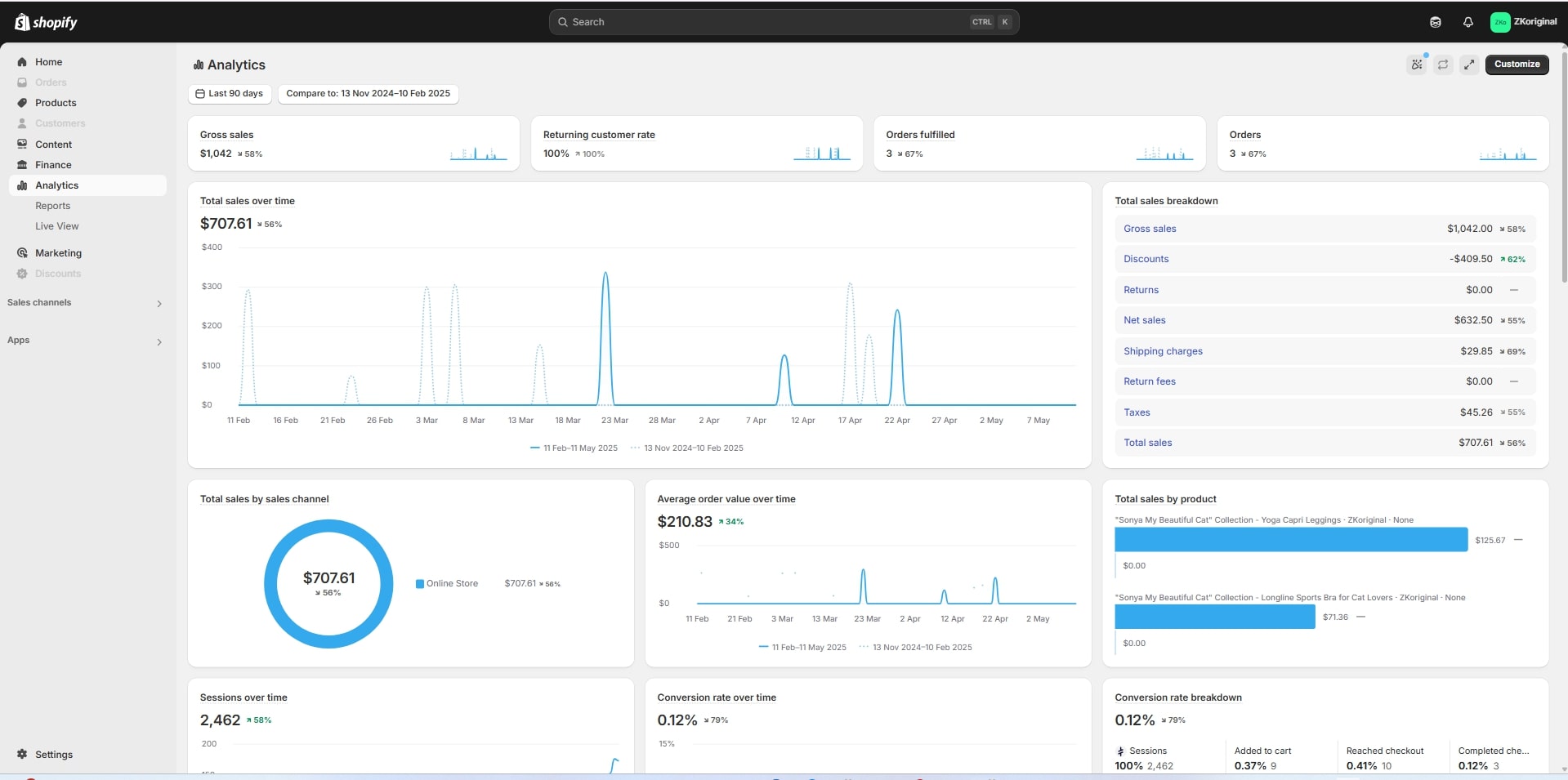The width and height of the screenshot is (1568, 780).
Task: Click the ZKo green account avatar
Action: click(x=1499, y=22)
